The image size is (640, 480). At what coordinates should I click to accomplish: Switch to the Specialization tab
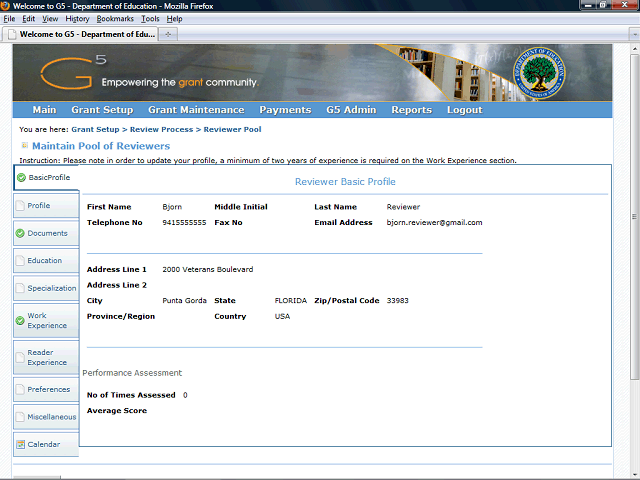tap(51, 288)
